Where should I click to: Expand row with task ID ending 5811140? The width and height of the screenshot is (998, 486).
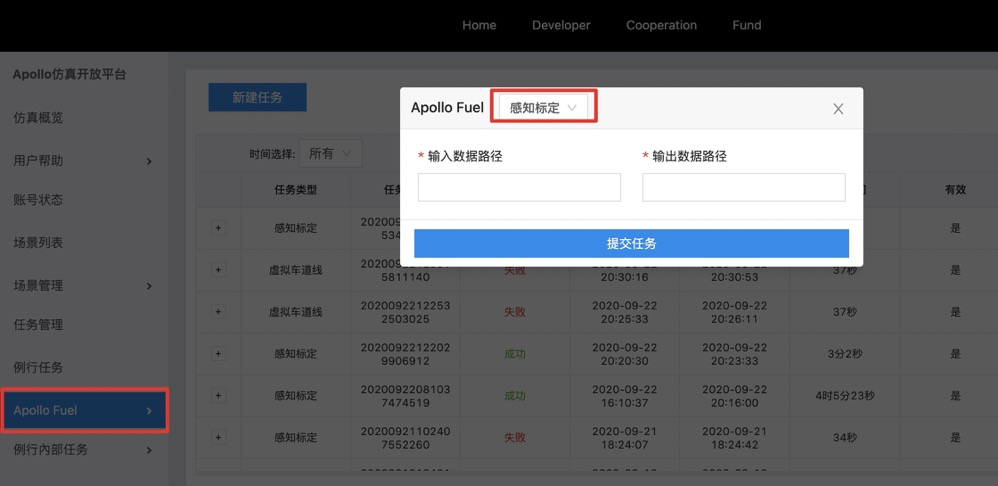pos(218,270)
